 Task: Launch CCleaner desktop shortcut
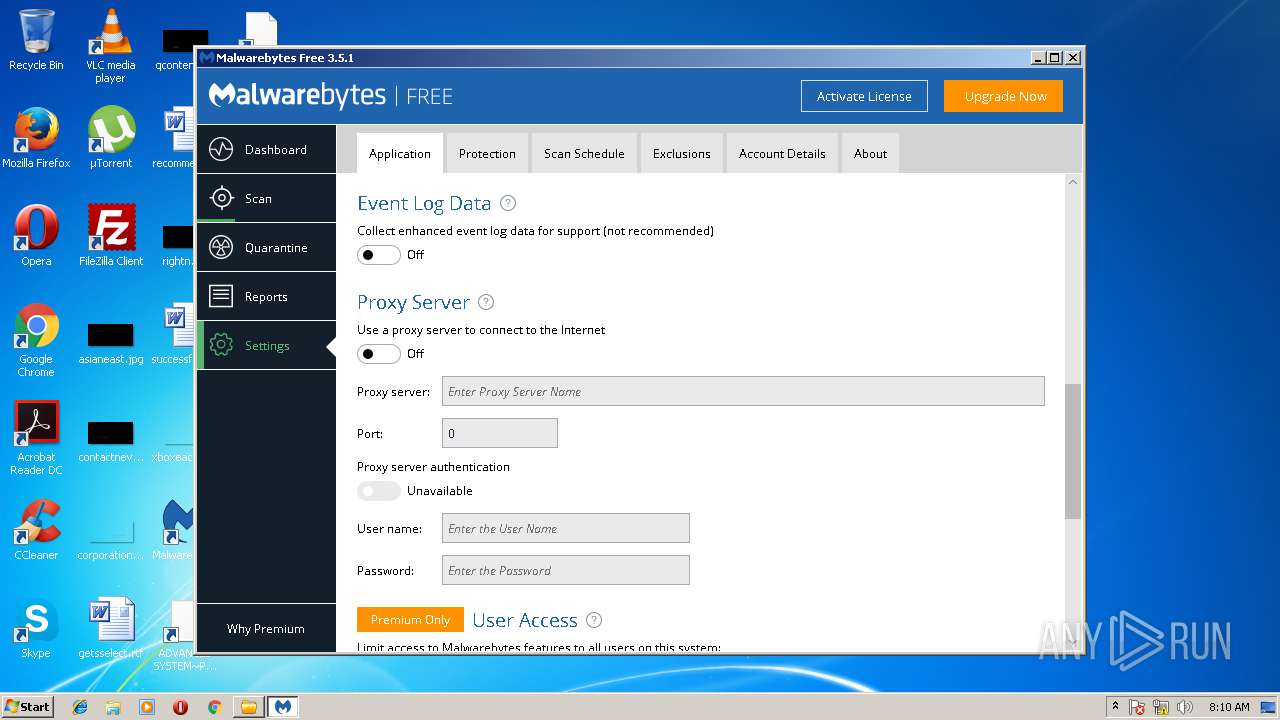point(36,530)
